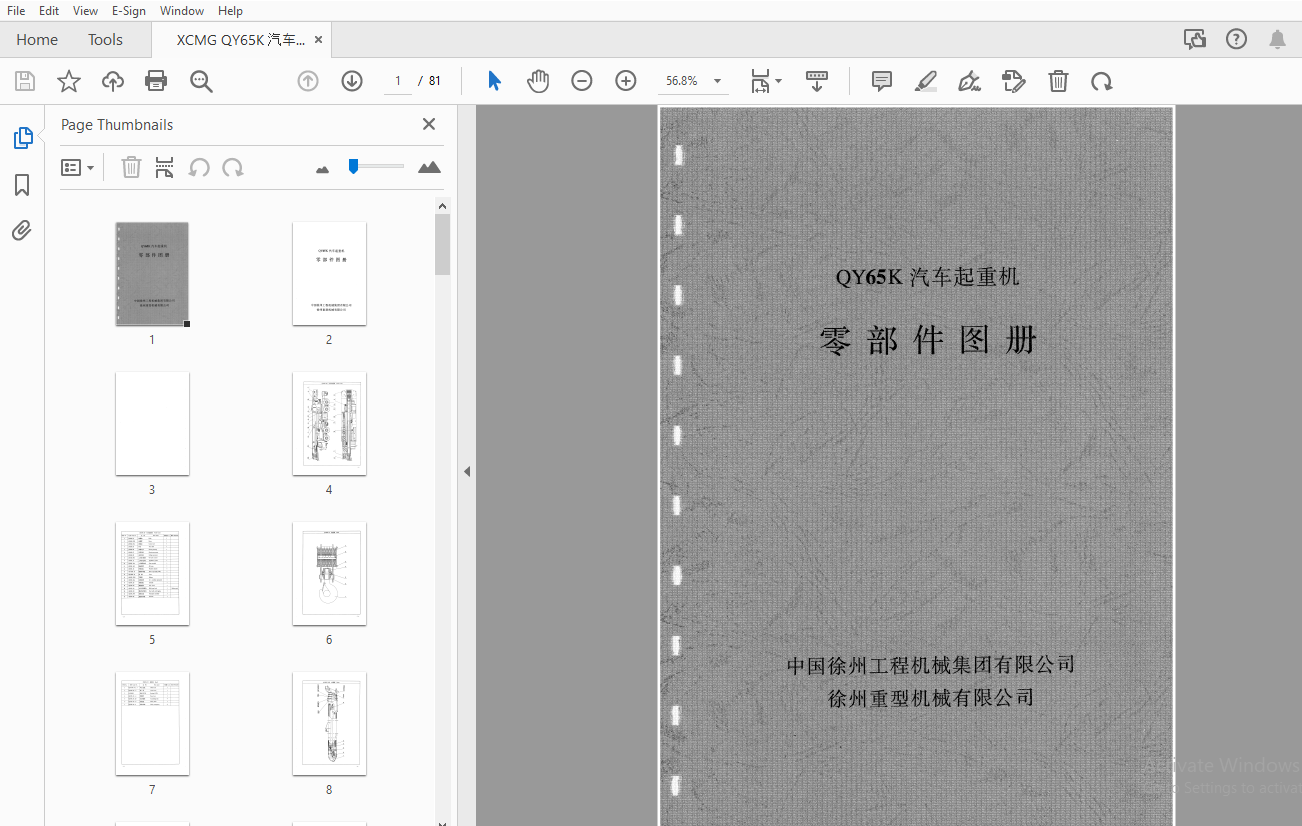Click the upload to cloud icon

tap(113, 81)
